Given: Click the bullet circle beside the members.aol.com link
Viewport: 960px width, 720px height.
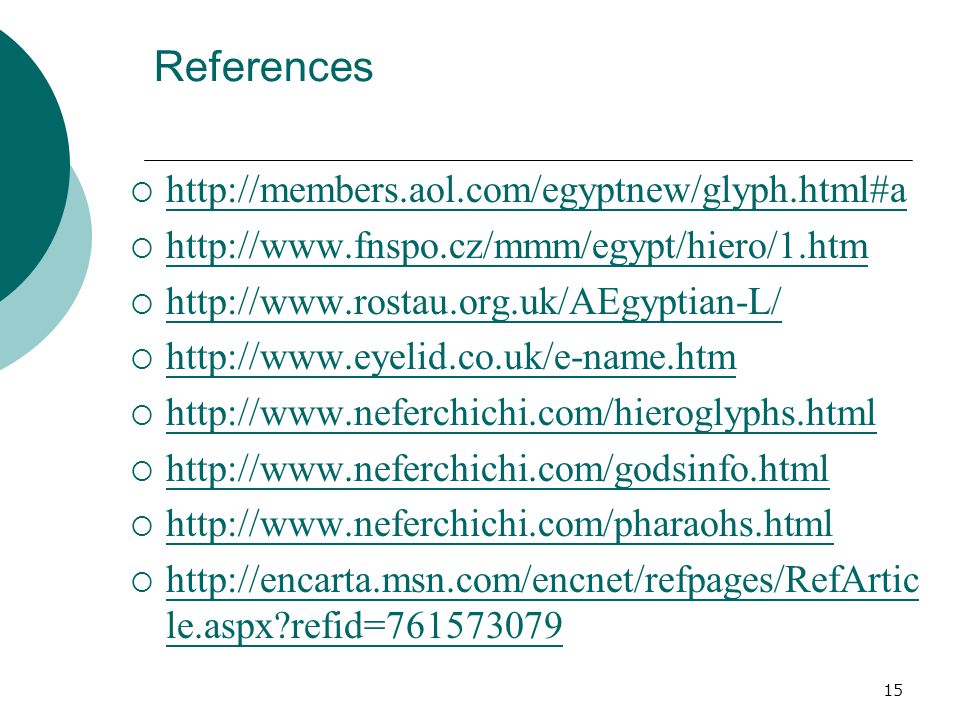Looking at the screenshot, I should click(x=141, y=192).
